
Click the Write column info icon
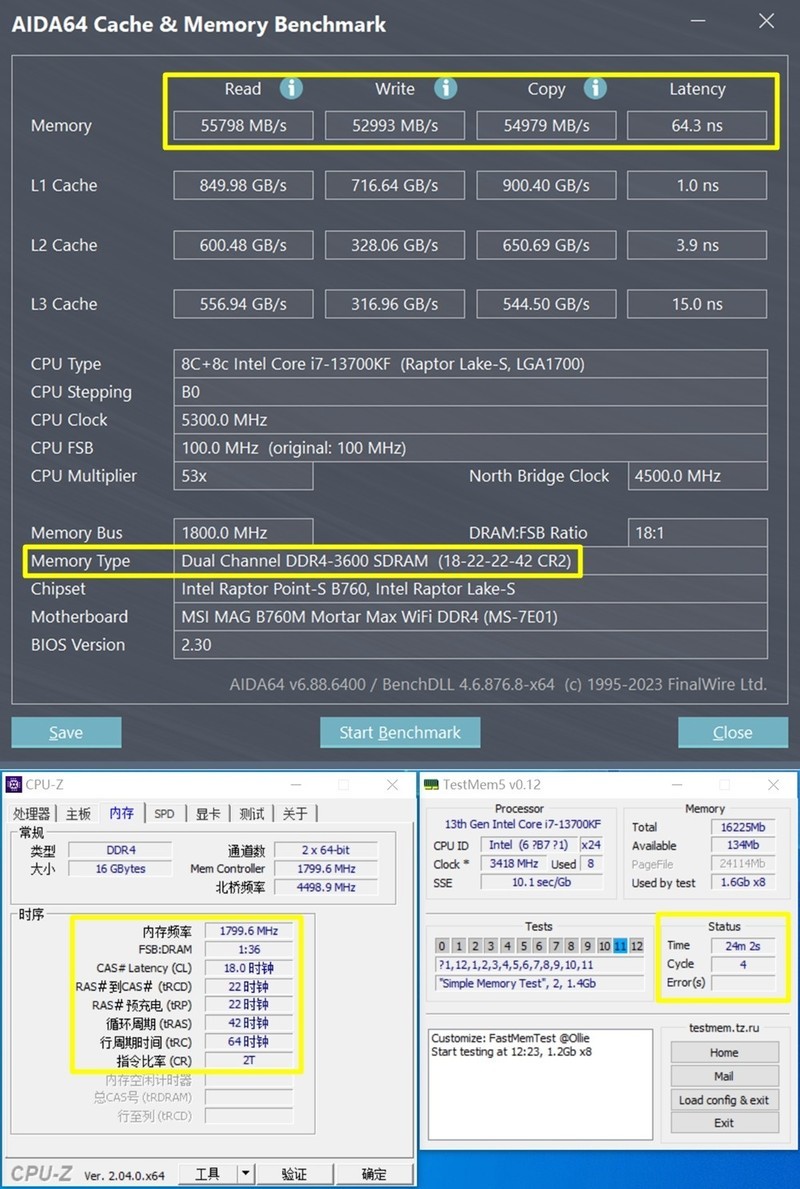coord(446,88)
